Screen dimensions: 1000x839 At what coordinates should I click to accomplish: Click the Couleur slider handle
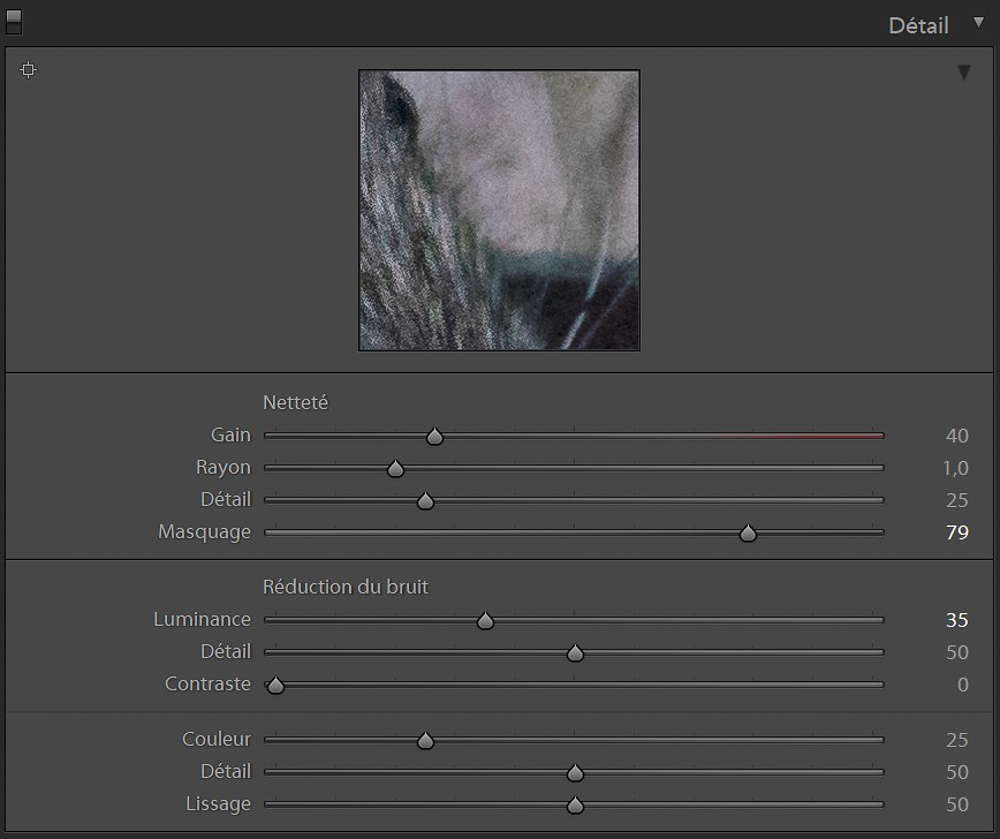[425, 741]
